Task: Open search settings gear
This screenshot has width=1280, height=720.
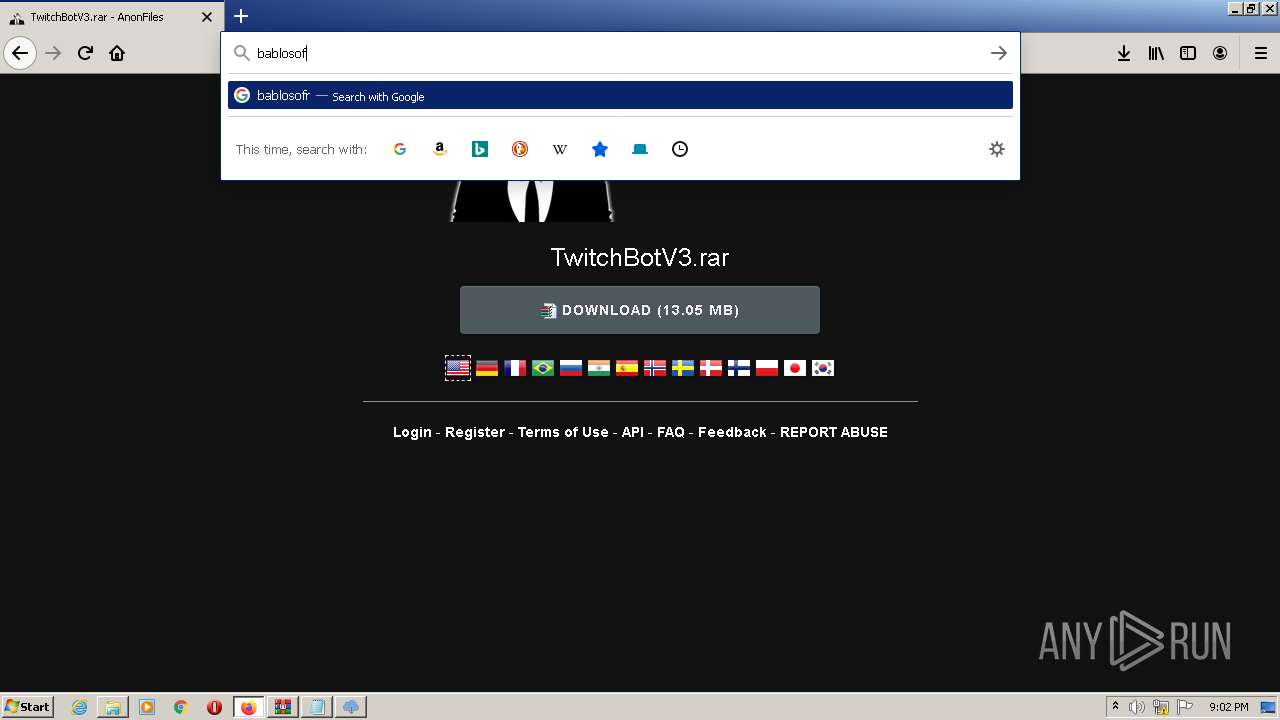Action: coord(997,149)
